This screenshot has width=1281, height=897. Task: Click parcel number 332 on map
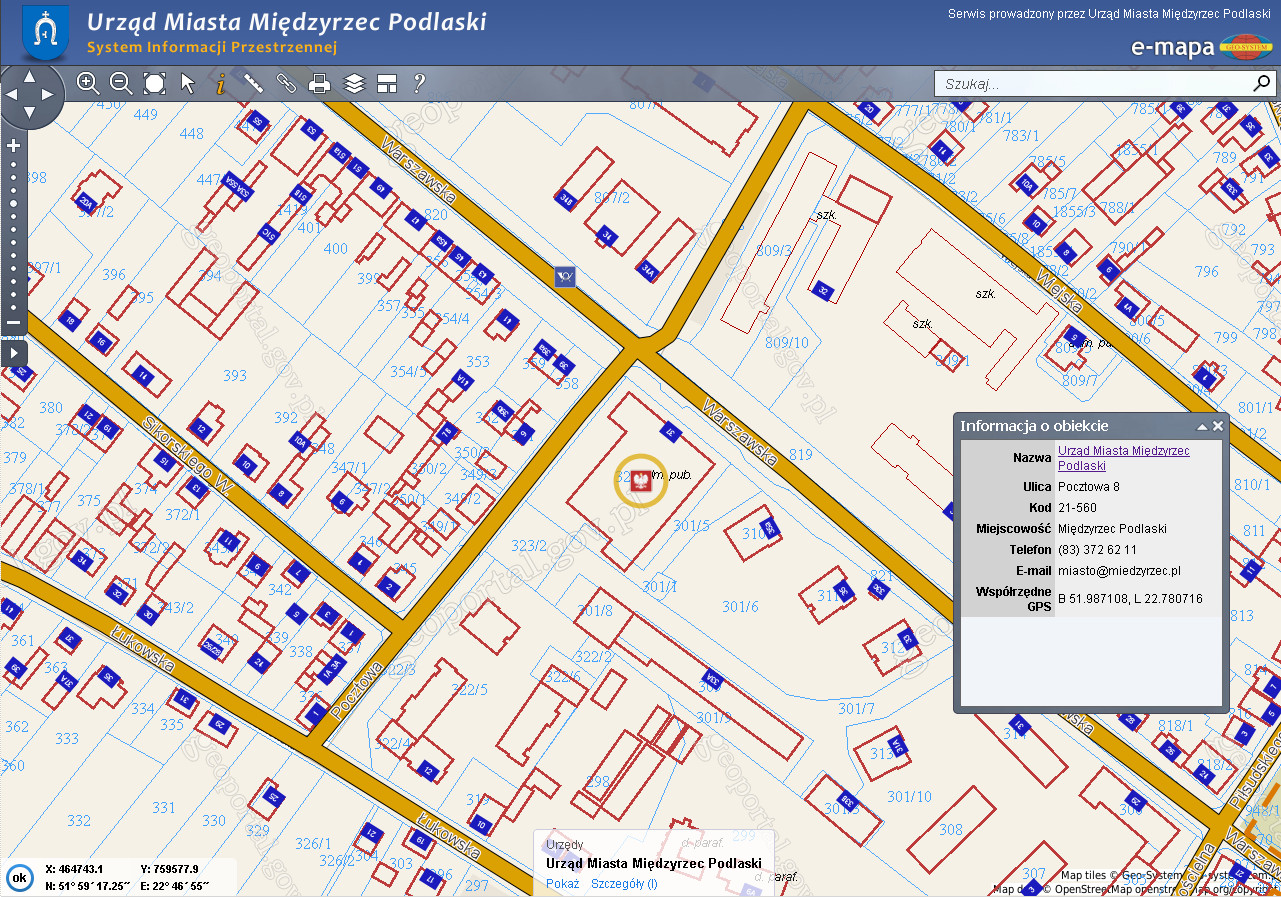79,821
